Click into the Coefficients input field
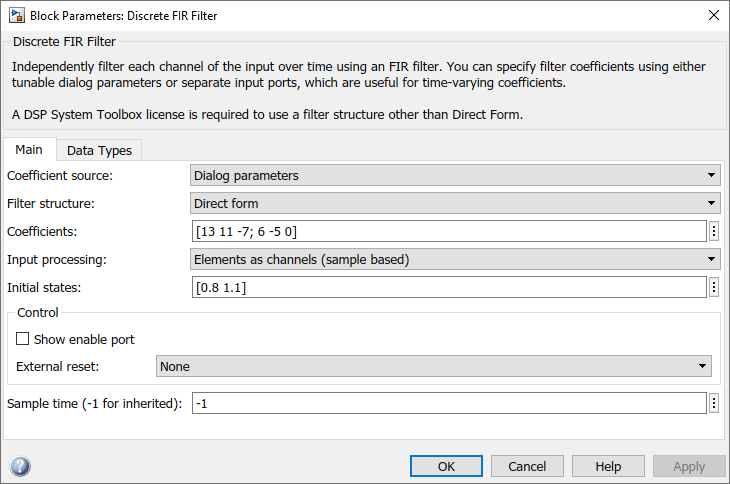Screen dimensions: 730x484 449,231
